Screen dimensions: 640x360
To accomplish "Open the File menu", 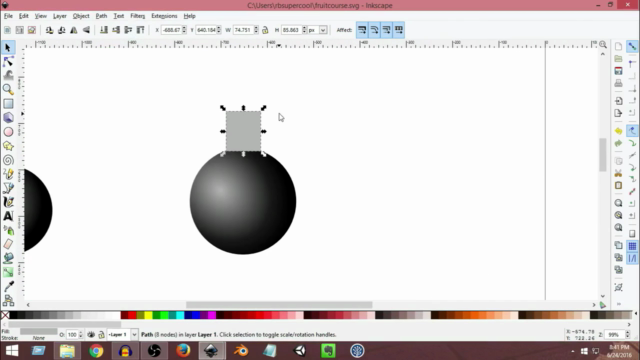I will [8, 16].
